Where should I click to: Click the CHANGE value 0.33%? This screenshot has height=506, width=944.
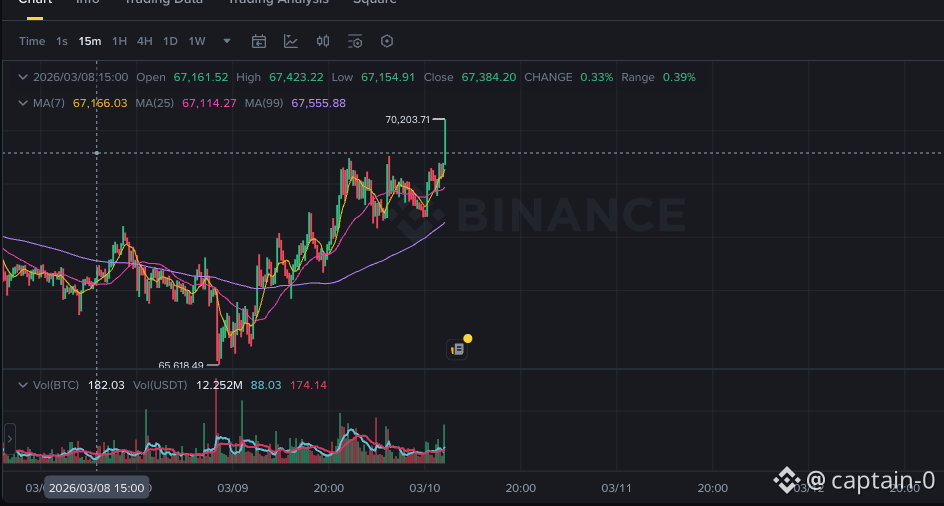coord(597,77)
